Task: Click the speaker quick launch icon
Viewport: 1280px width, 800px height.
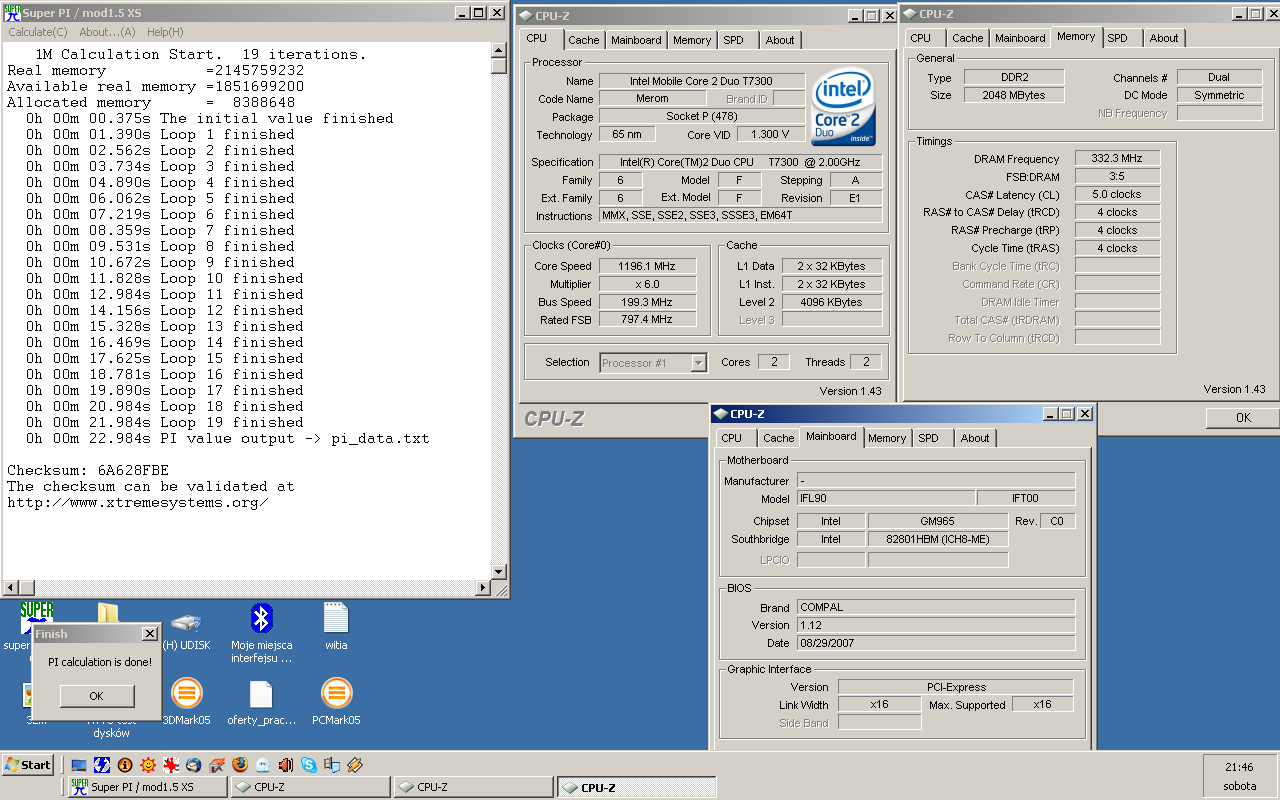Action: (286, 765)
